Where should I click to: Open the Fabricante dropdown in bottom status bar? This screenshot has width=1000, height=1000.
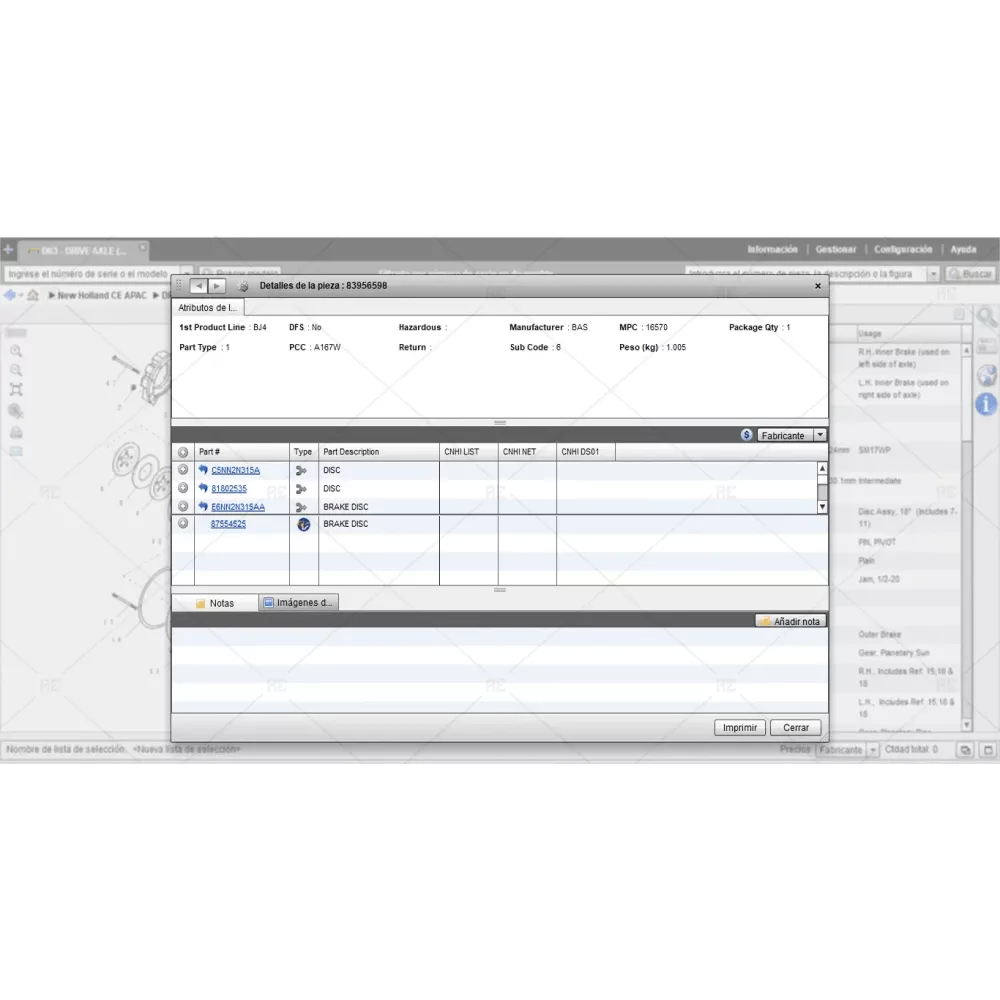click(873, 750)
